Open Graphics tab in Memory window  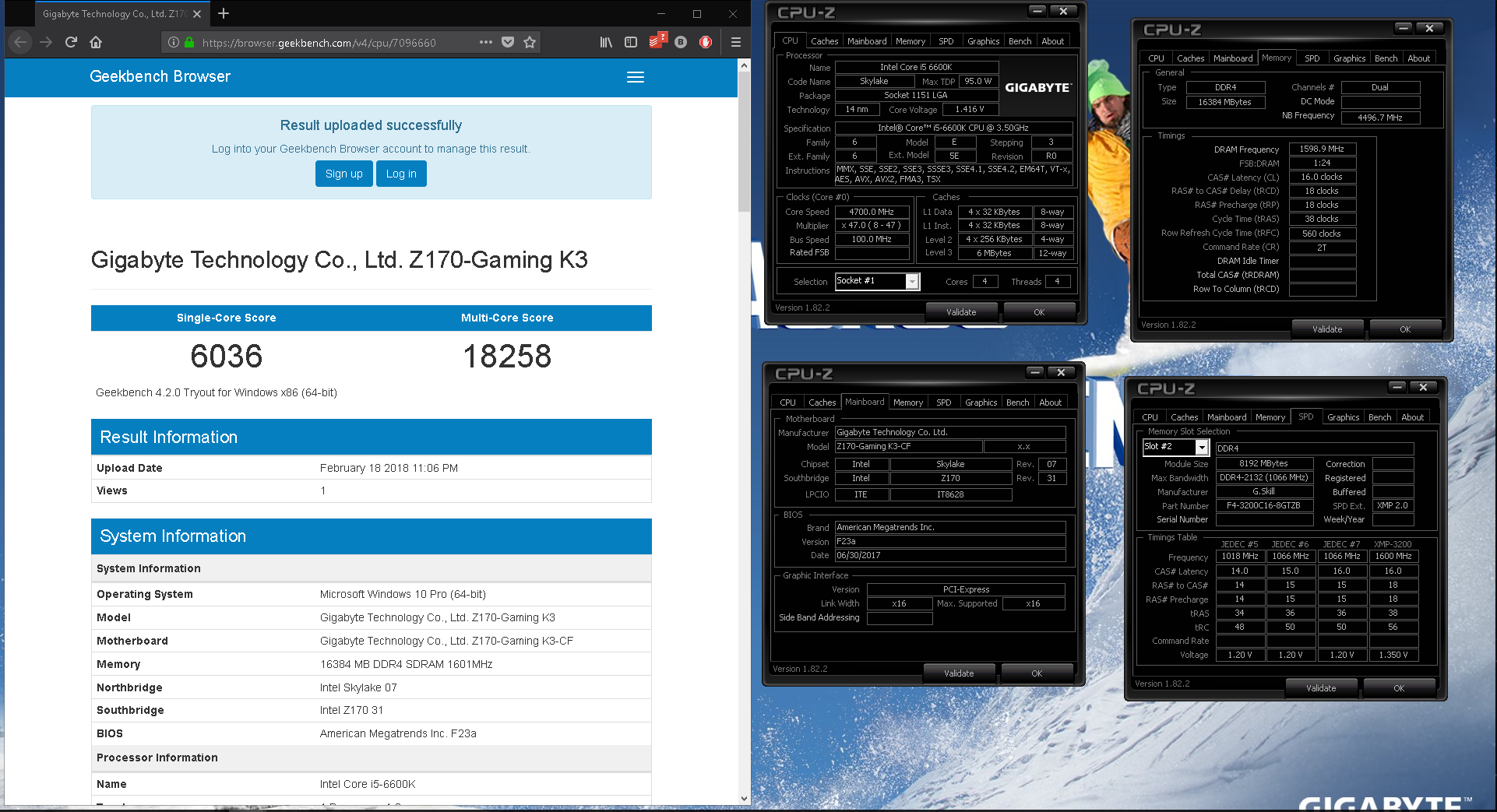coord(1349,58)
